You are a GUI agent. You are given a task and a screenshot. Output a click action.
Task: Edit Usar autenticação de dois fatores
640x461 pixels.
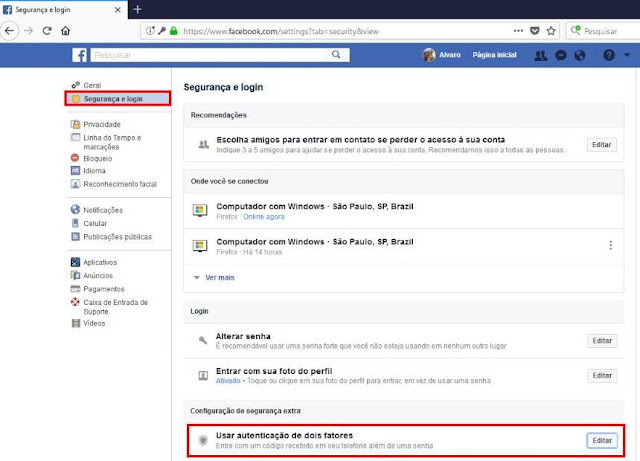tap(602, 441)
